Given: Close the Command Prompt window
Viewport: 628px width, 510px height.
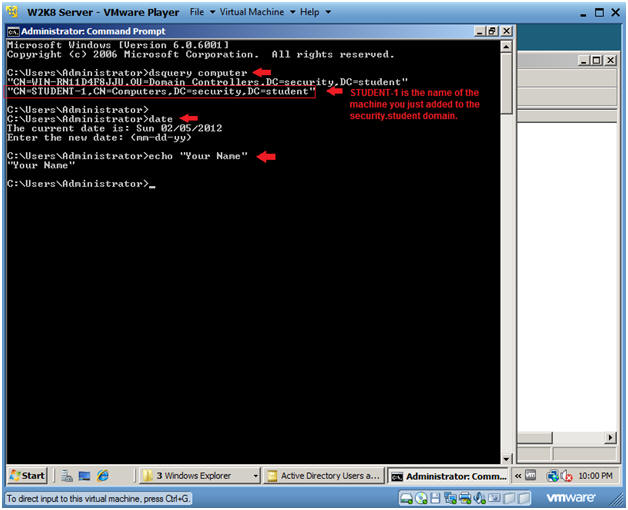Looking at the screenshot, I should 506,31.
